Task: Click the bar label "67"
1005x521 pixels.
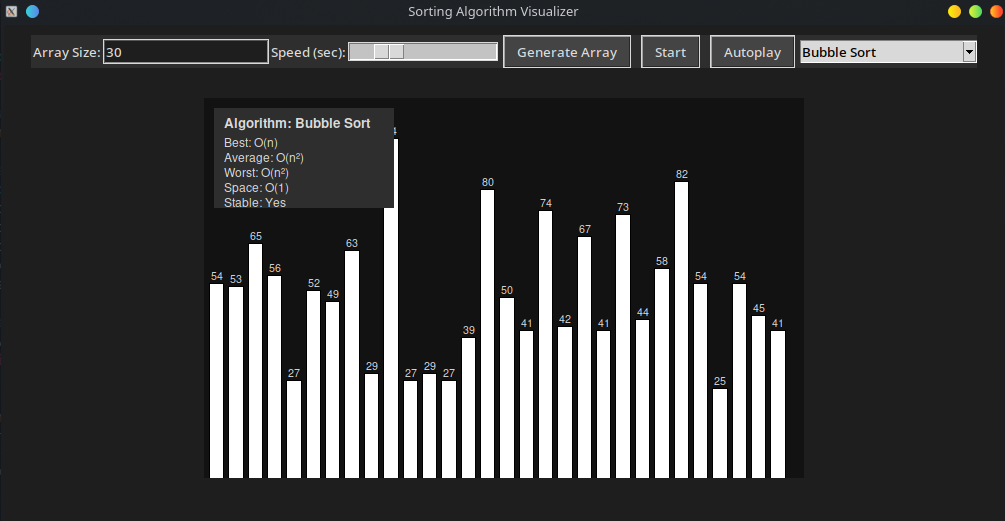Action: click(585, 229)
